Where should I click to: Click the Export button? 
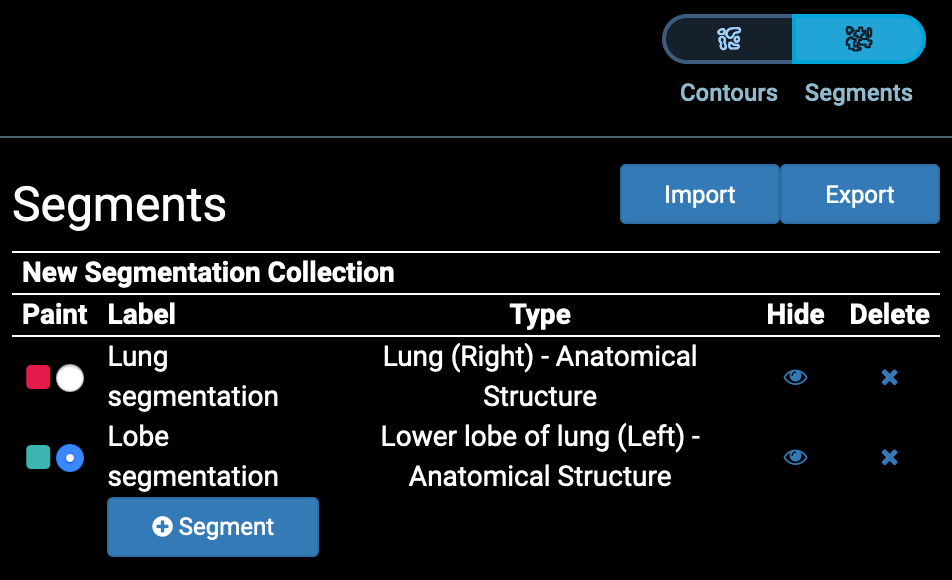click(x=860, y=194)
